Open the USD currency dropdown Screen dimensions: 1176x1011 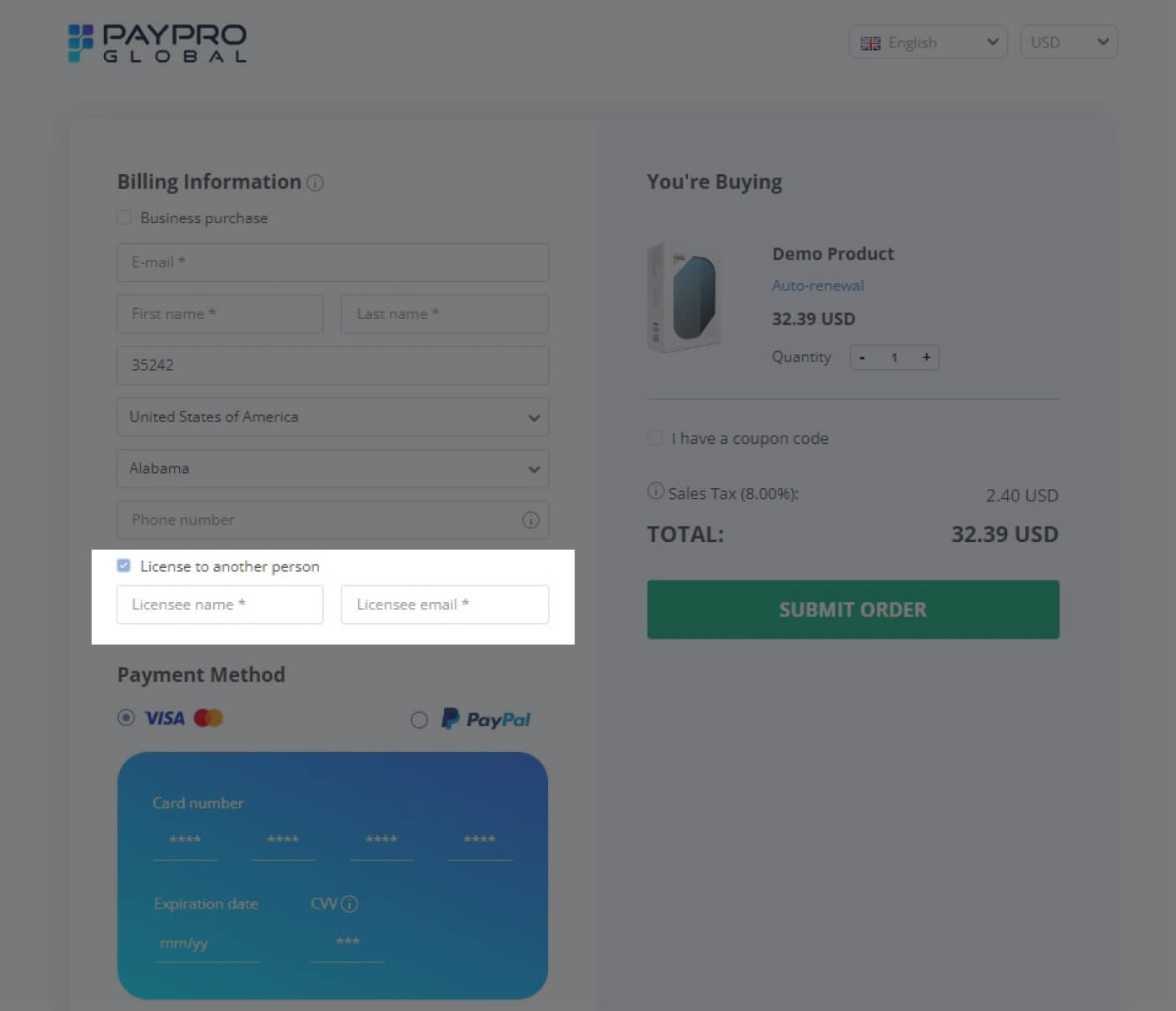click(x=1069, y=42)
